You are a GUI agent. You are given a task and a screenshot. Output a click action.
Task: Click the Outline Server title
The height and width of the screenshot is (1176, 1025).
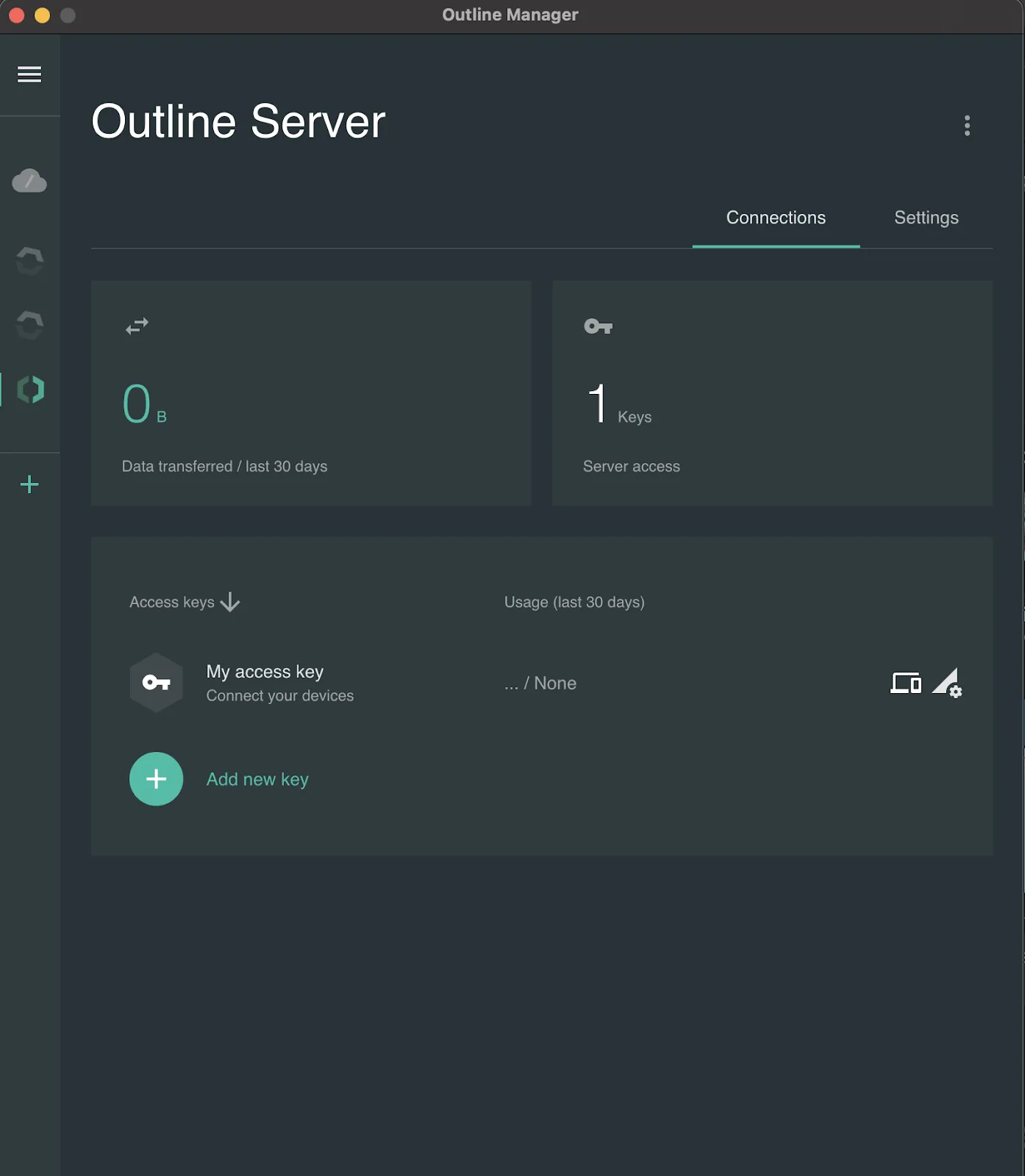tap(238, 121)
